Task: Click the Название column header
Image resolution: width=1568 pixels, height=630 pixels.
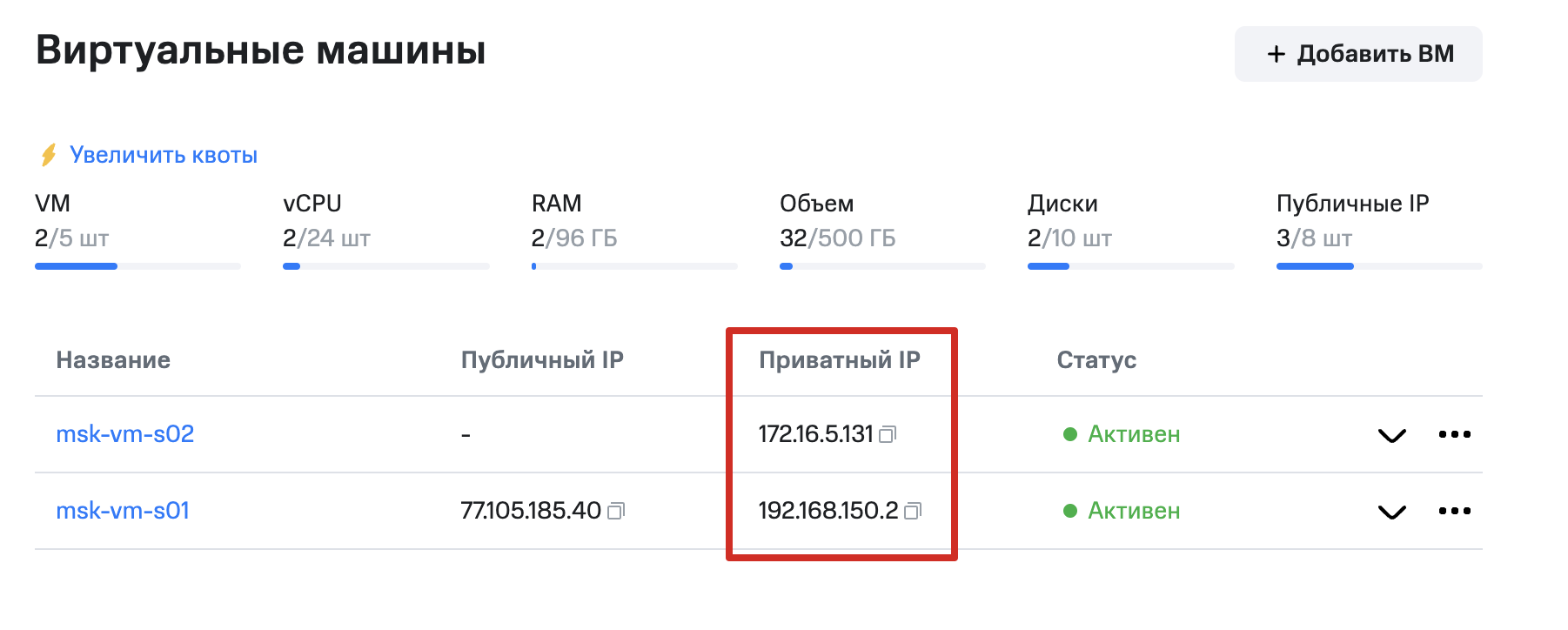Action: [x=113, y=360]
